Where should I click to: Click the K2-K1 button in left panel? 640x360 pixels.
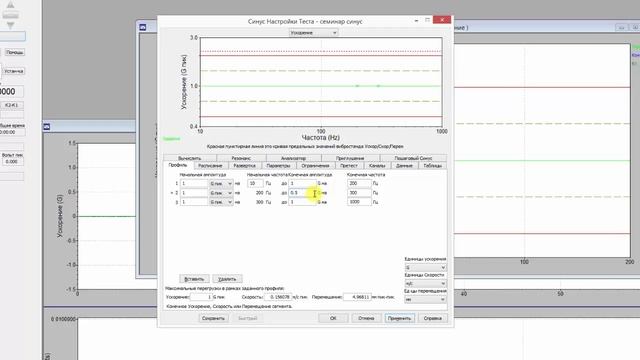tap(11, 105)
